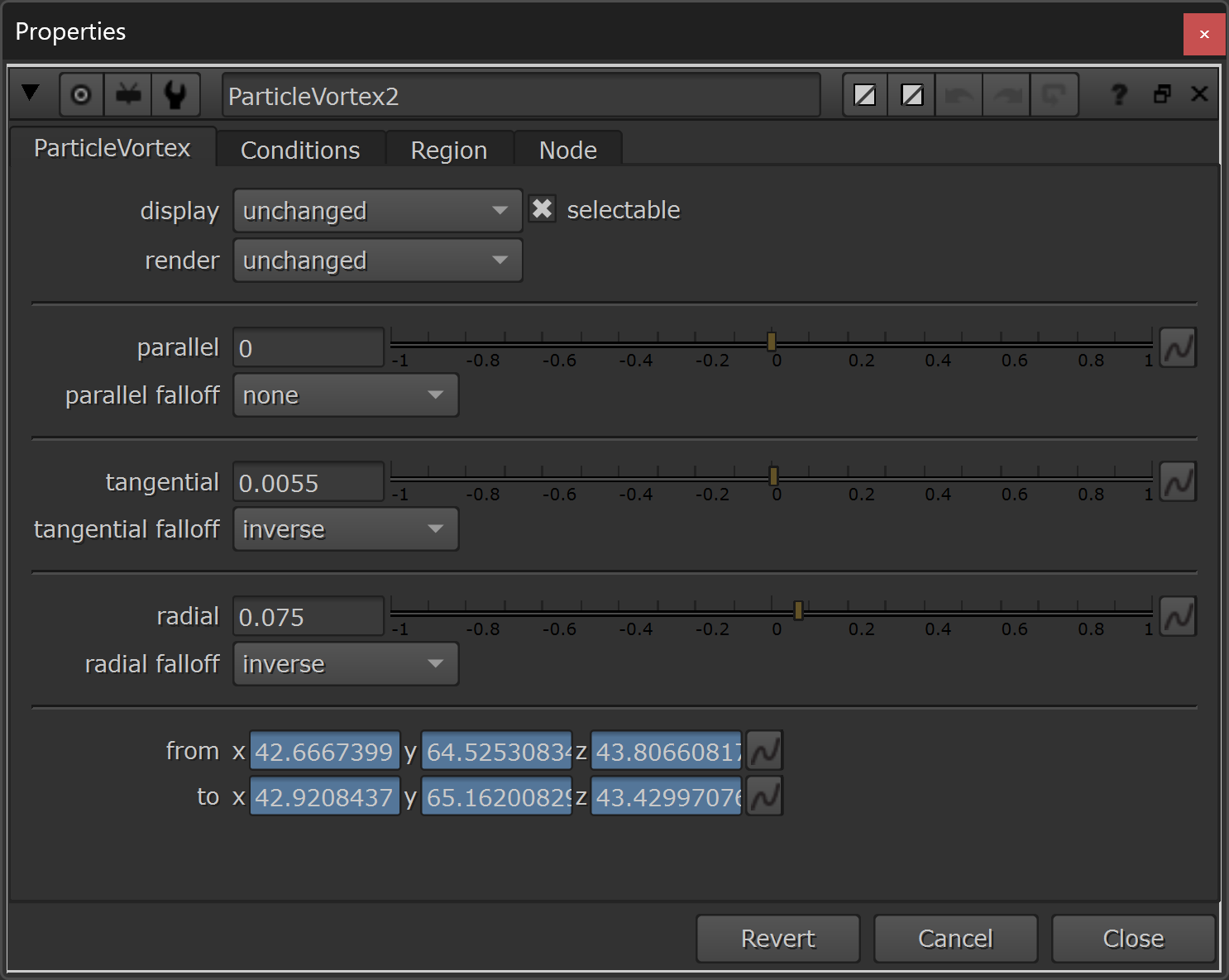
Task: Open the Region tab
Action: click(449, 150)
